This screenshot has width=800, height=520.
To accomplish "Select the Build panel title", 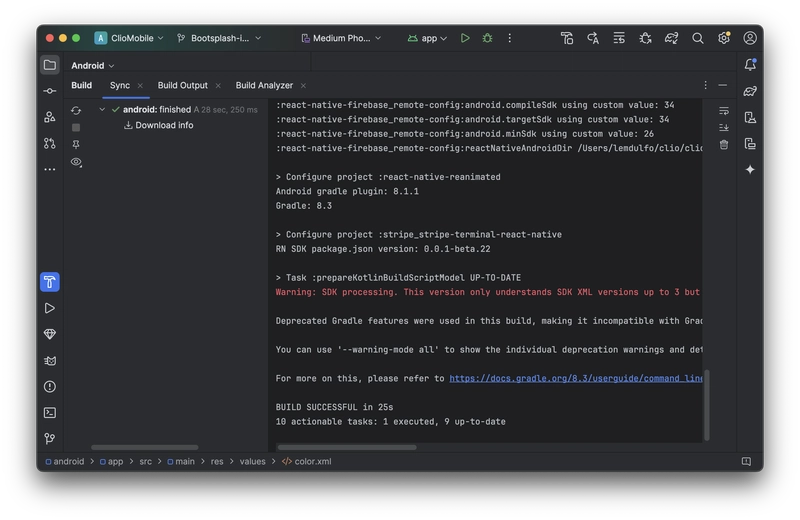I will tap(82, 85).
